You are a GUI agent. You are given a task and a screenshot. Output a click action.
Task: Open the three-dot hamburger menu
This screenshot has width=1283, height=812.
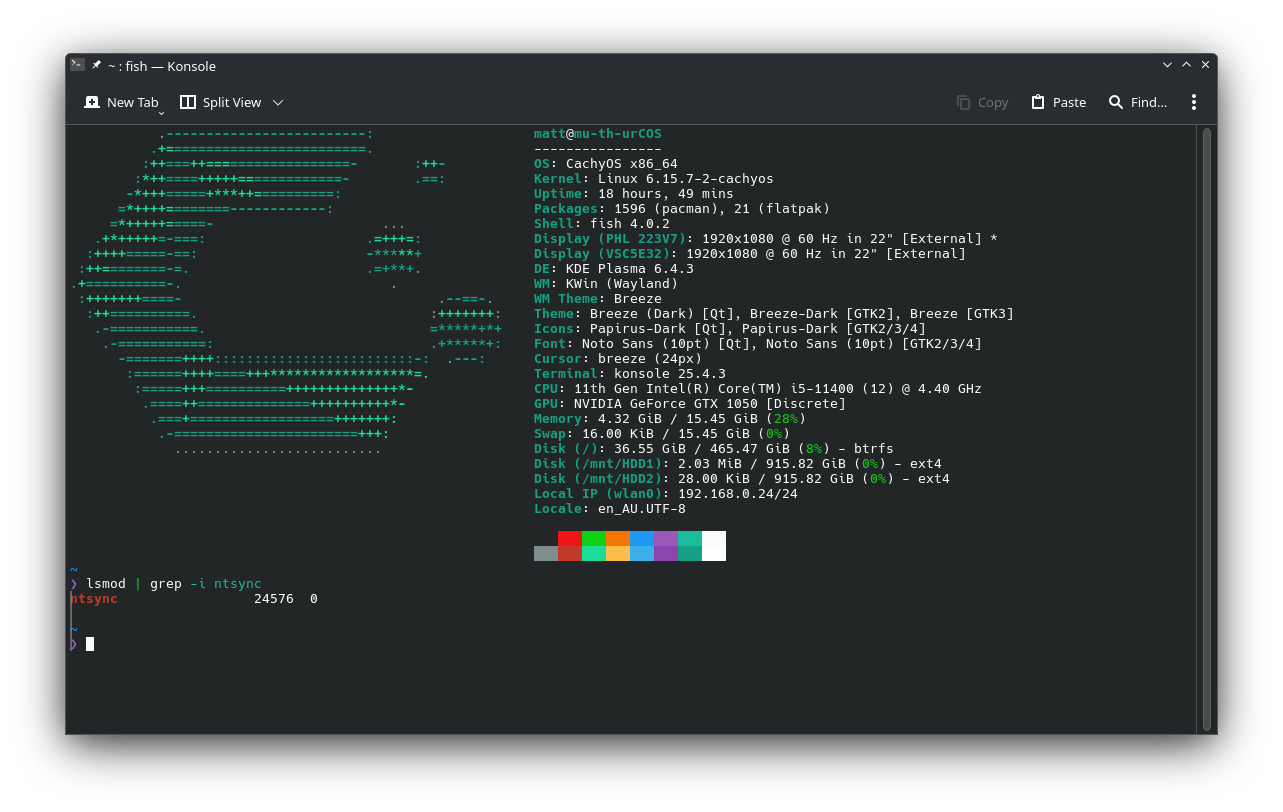click(x=1193, y=102)
